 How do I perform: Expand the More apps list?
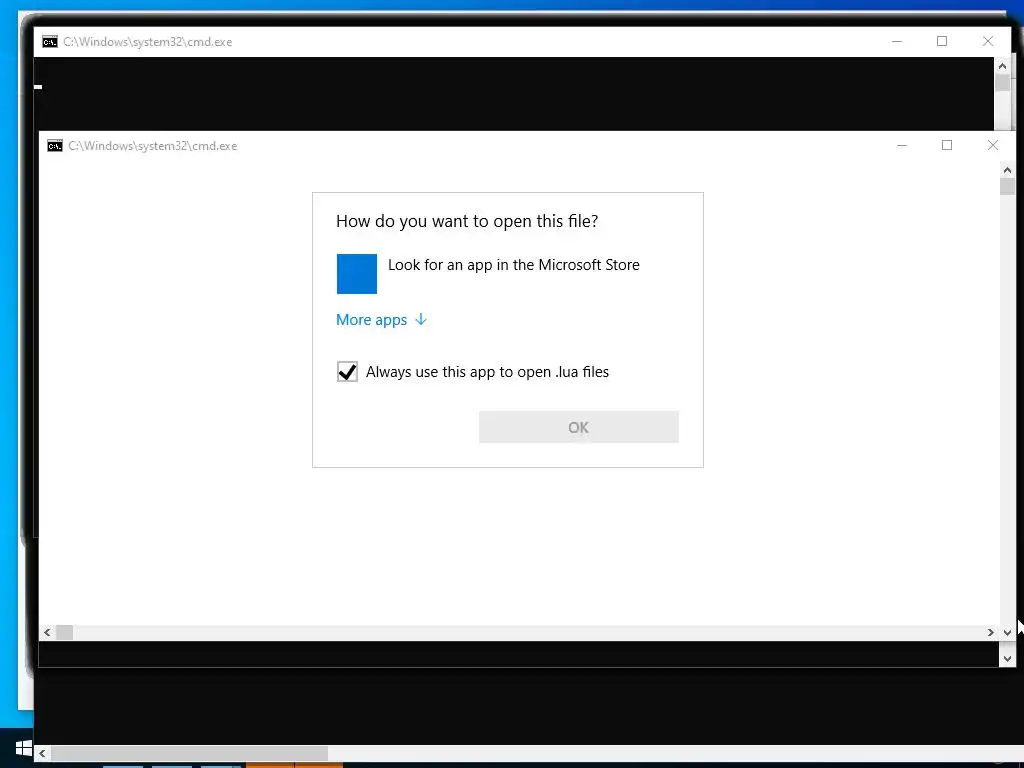381,319
